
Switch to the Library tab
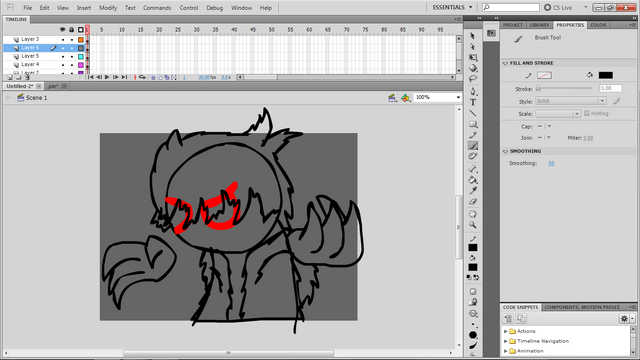pyautogui.click(x=539, y=25)
